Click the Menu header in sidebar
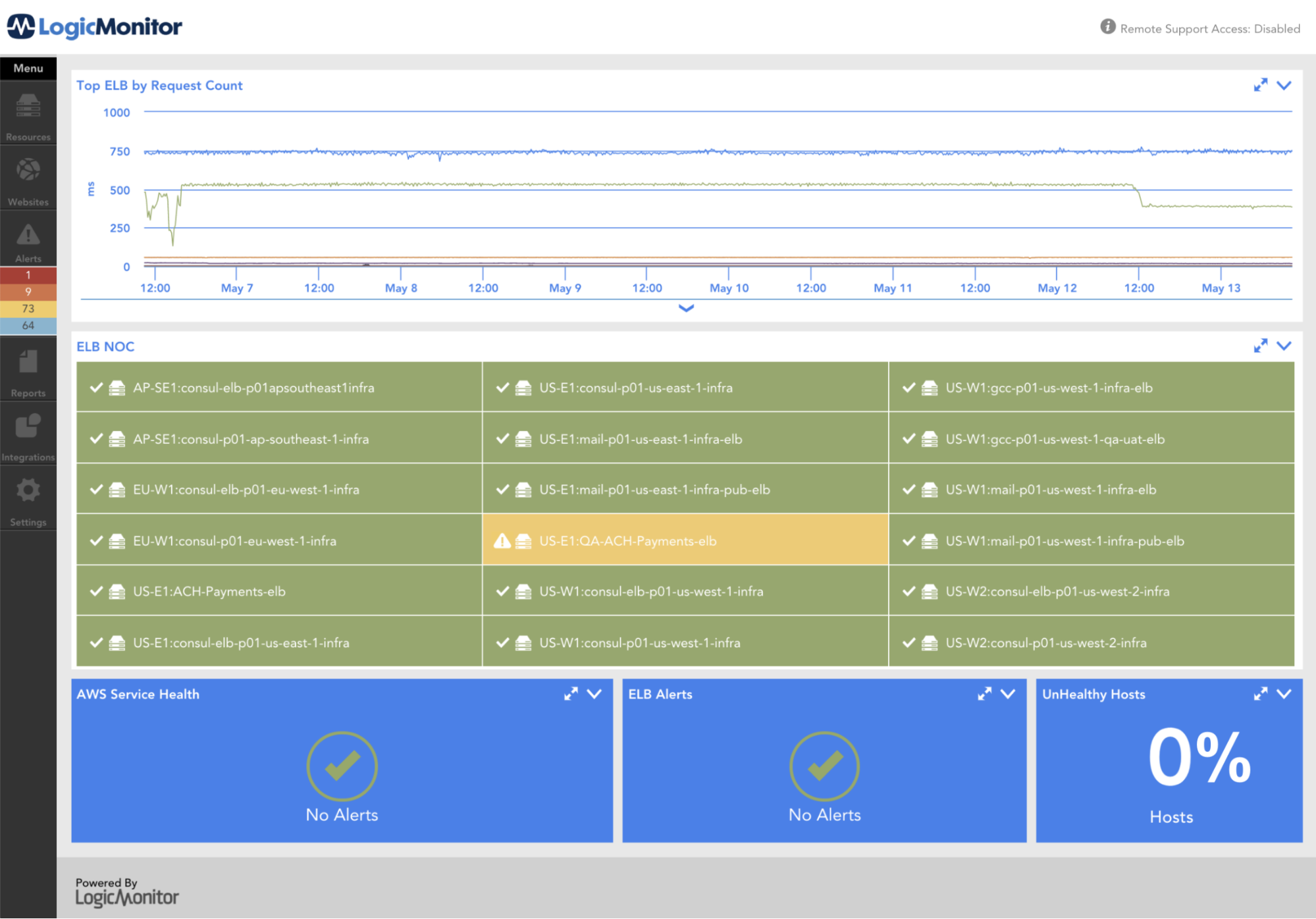This screenshot has width=1316, height=919. (x=28, y=68)
